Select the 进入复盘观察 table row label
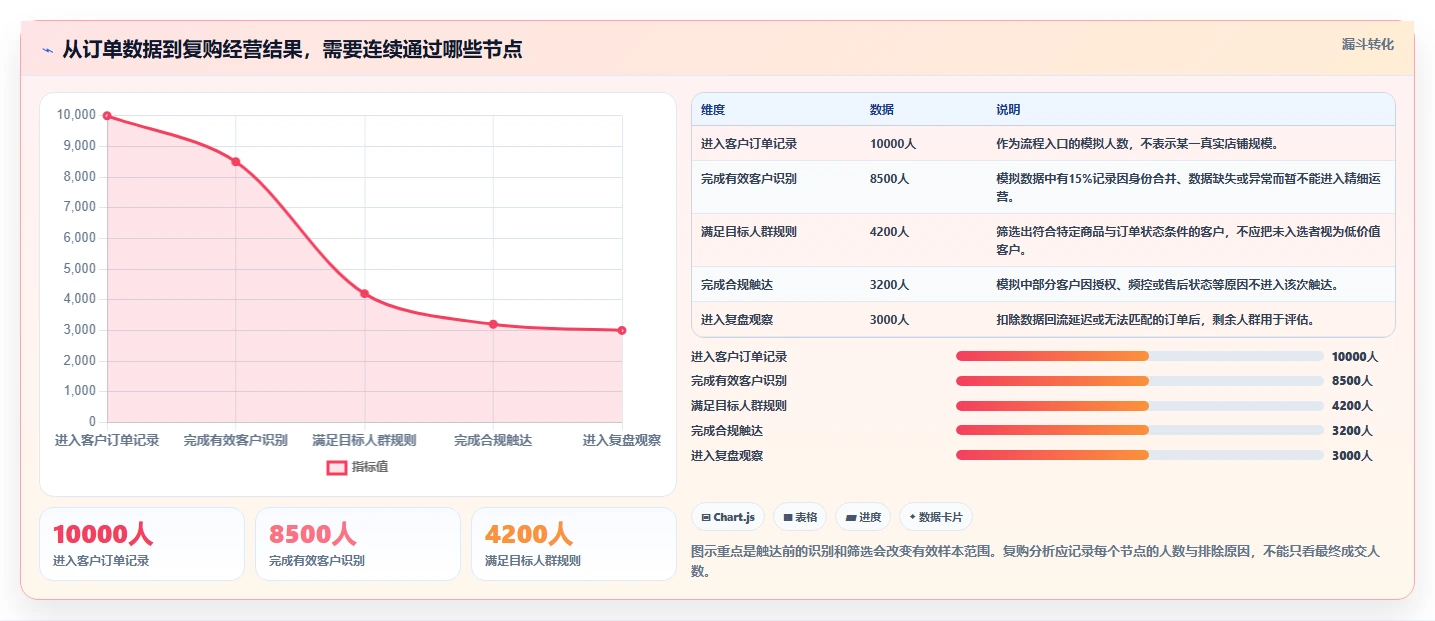This screenshot has height=621, width=1435. click(x=737, y=319)
